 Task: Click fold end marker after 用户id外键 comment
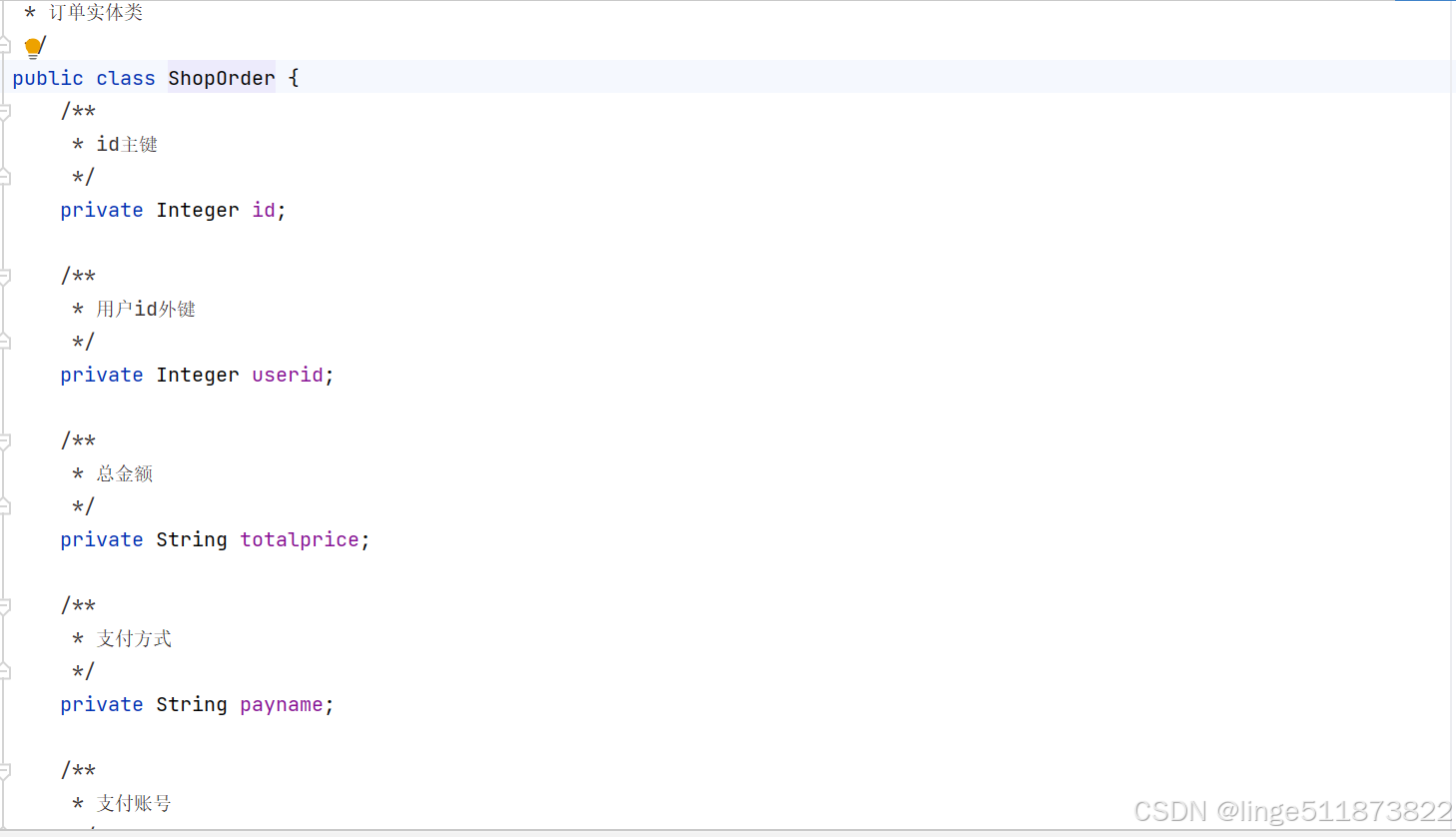tap(5, 342)
